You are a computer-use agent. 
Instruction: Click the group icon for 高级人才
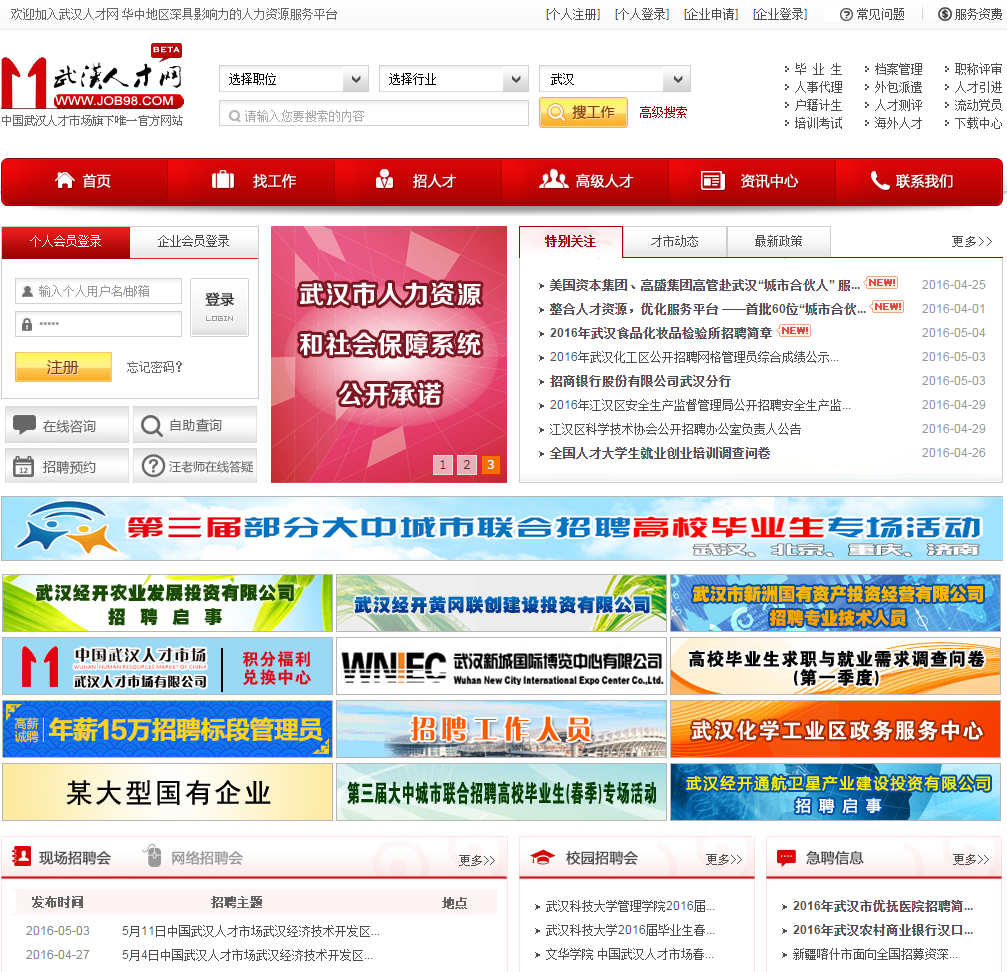[x=553, y=180]
